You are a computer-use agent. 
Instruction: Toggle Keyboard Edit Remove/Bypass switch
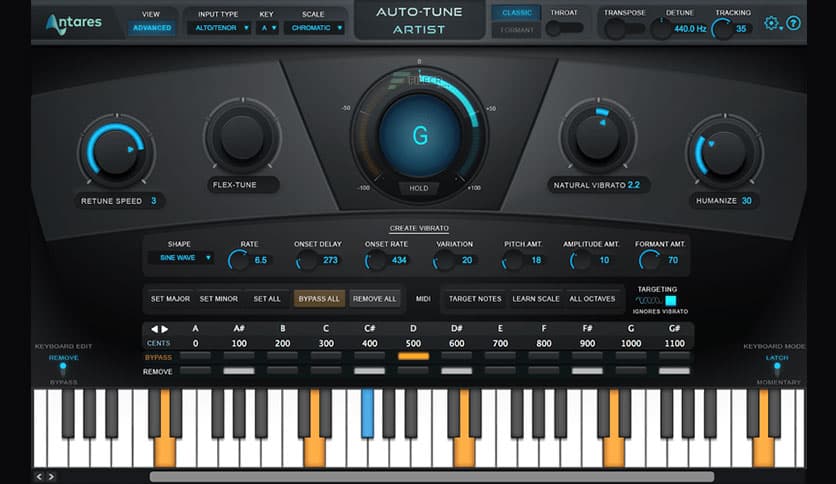coord(63,369)
